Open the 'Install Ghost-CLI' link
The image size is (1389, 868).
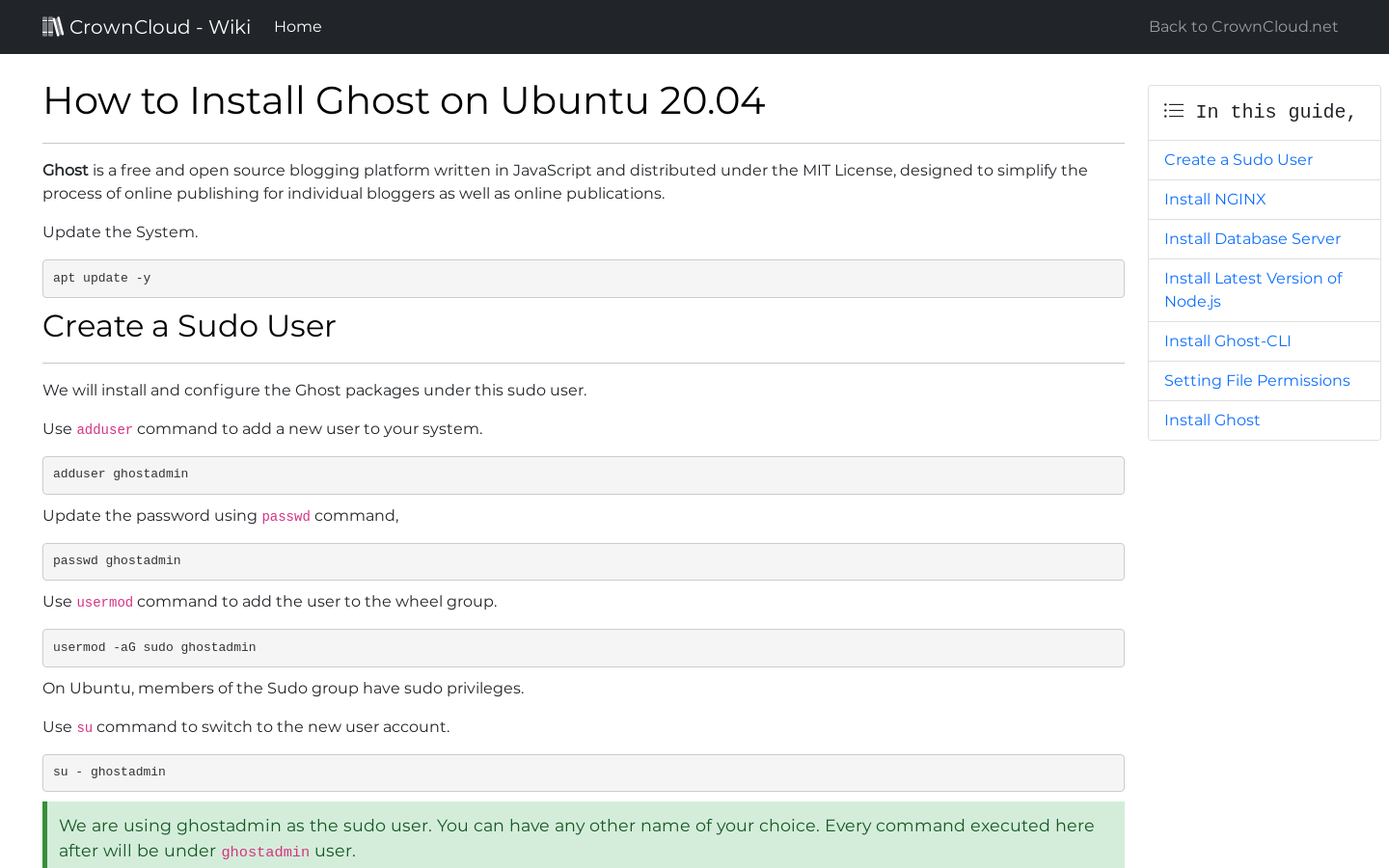(x=1227, y=340)
